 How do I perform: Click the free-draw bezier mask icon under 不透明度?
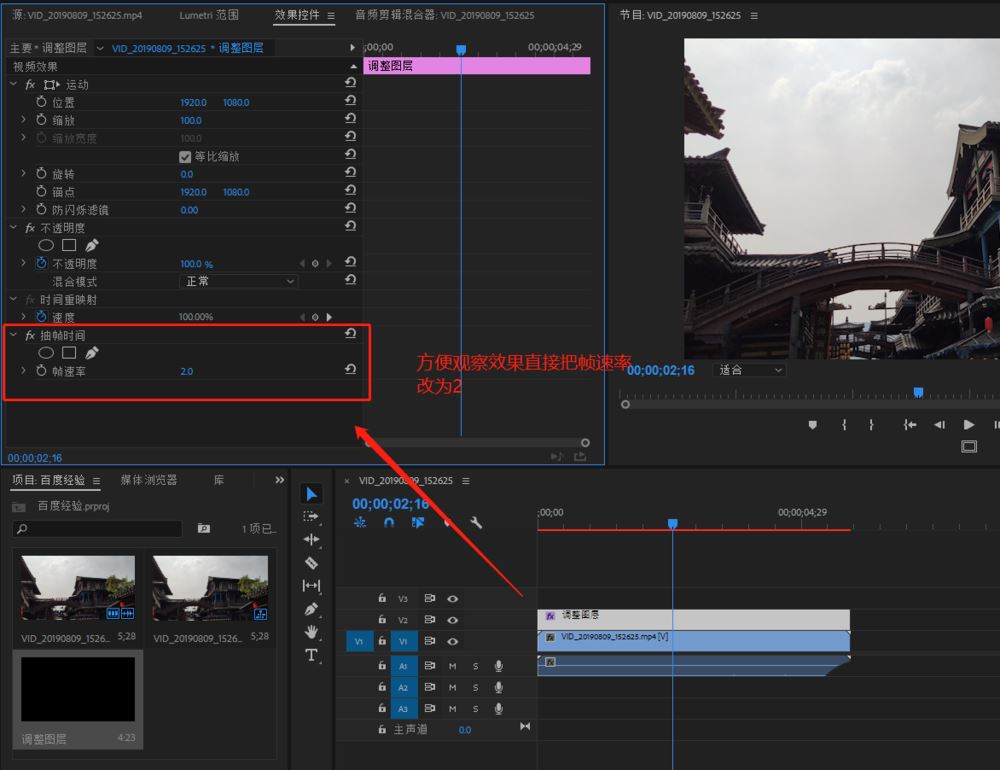[x=93, y=245]
